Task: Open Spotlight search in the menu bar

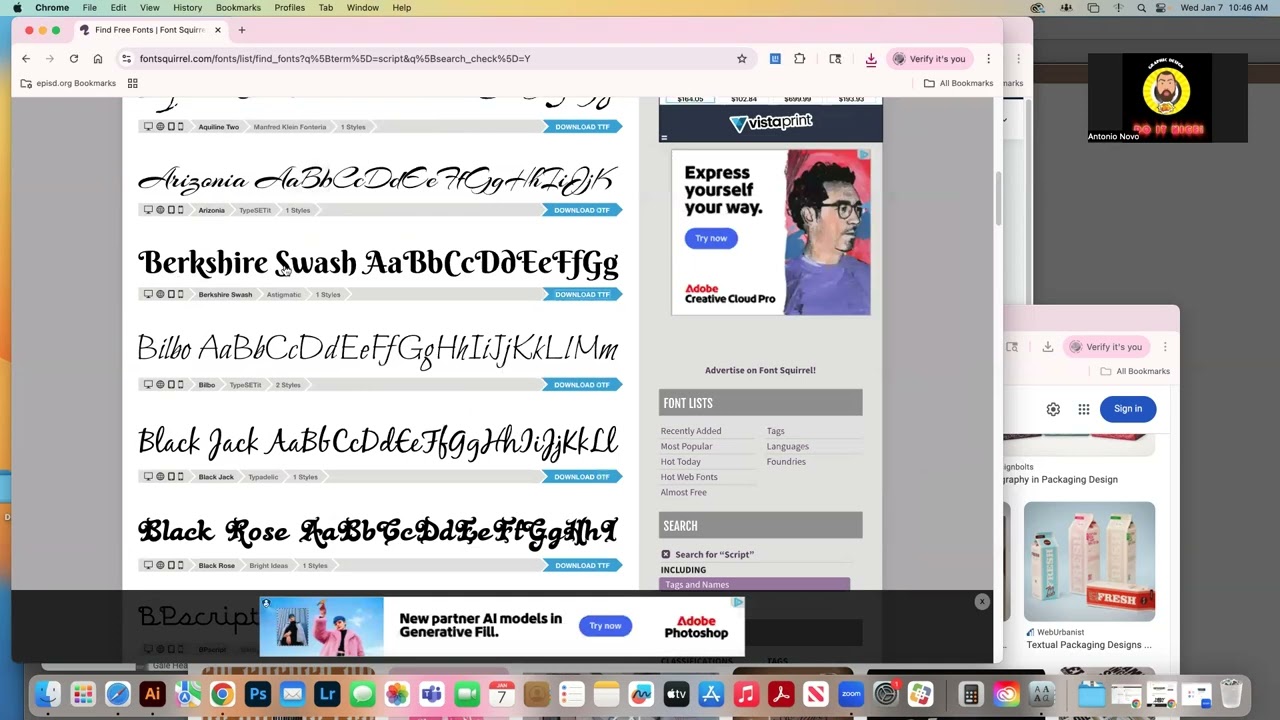Action: [x=1141, y=8]
